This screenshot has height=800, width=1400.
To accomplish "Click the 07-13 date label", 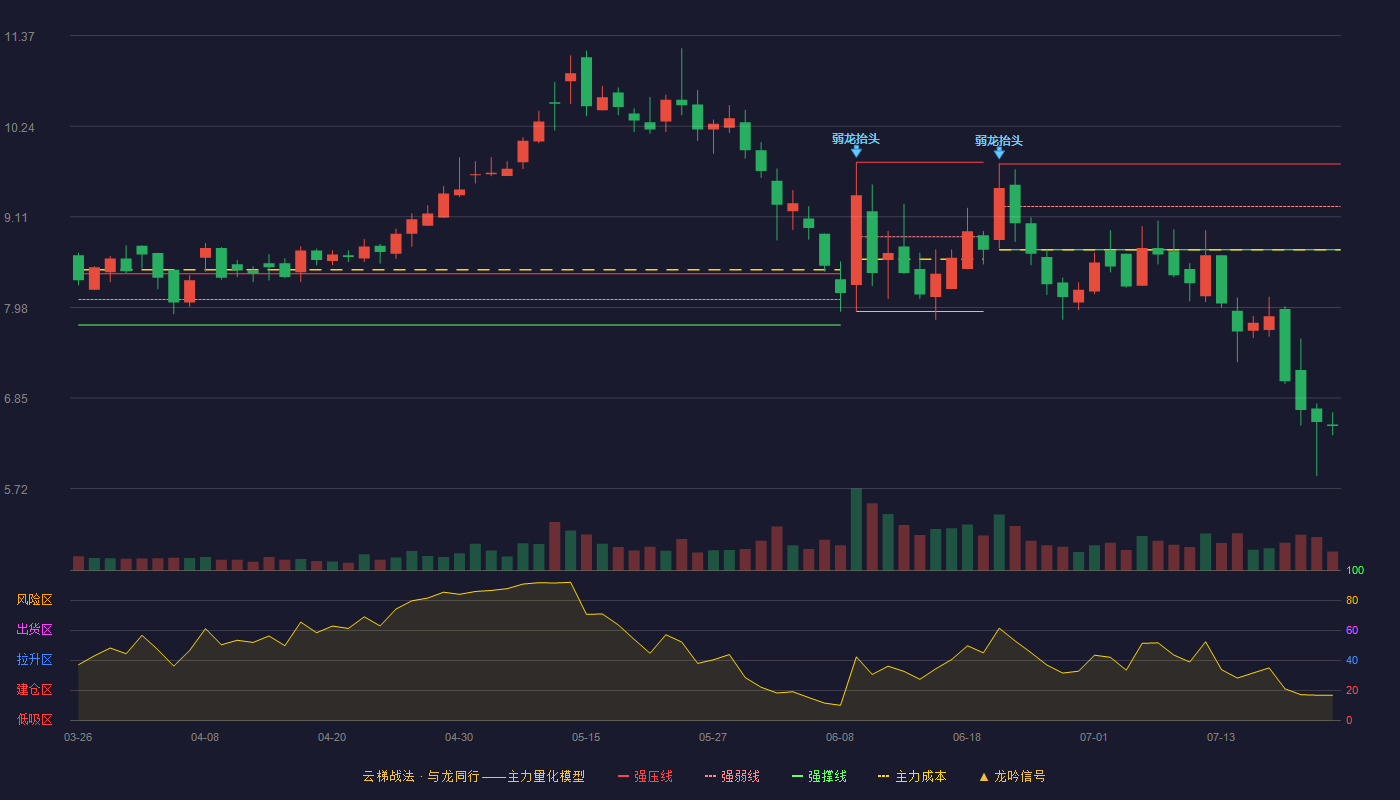I will 1221,737.
